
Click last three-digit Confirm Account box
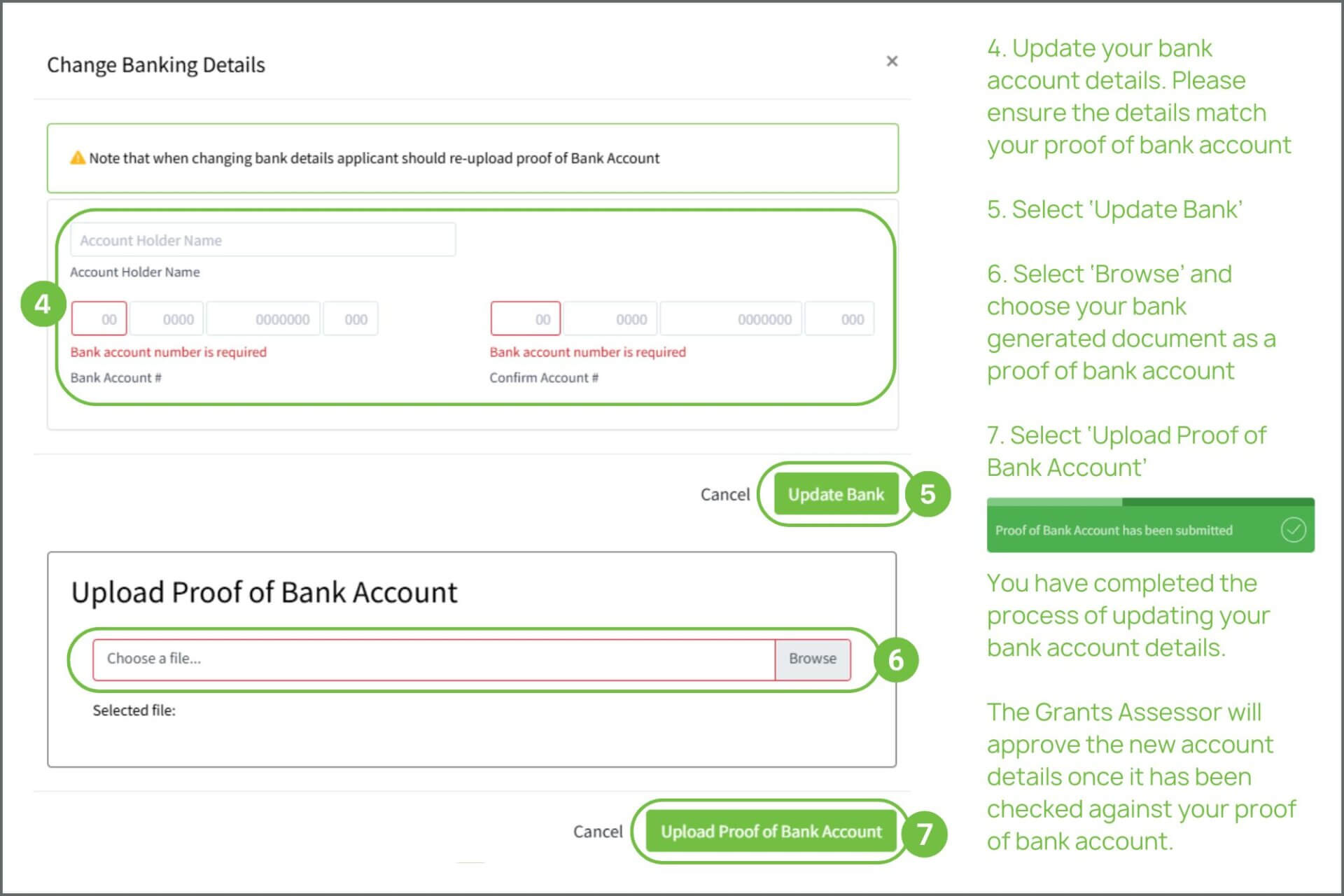[x=839, y=319]
